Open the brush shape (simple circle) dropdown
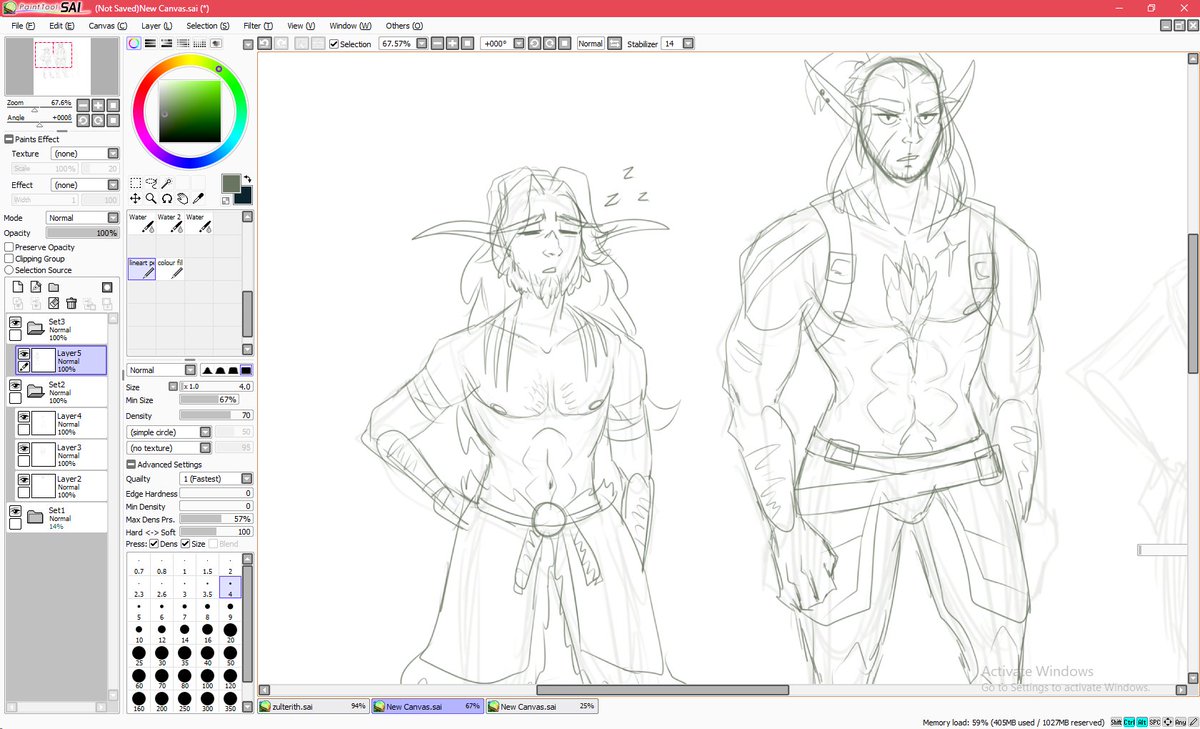The width and height of the screenshot is (1200, 729). tap(205, 432)
